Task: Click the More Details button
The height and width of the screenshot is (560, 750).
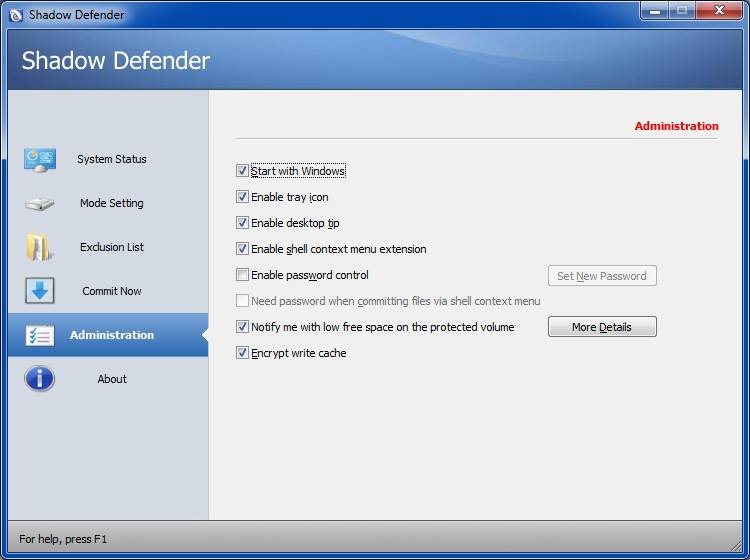Action: 602,327
